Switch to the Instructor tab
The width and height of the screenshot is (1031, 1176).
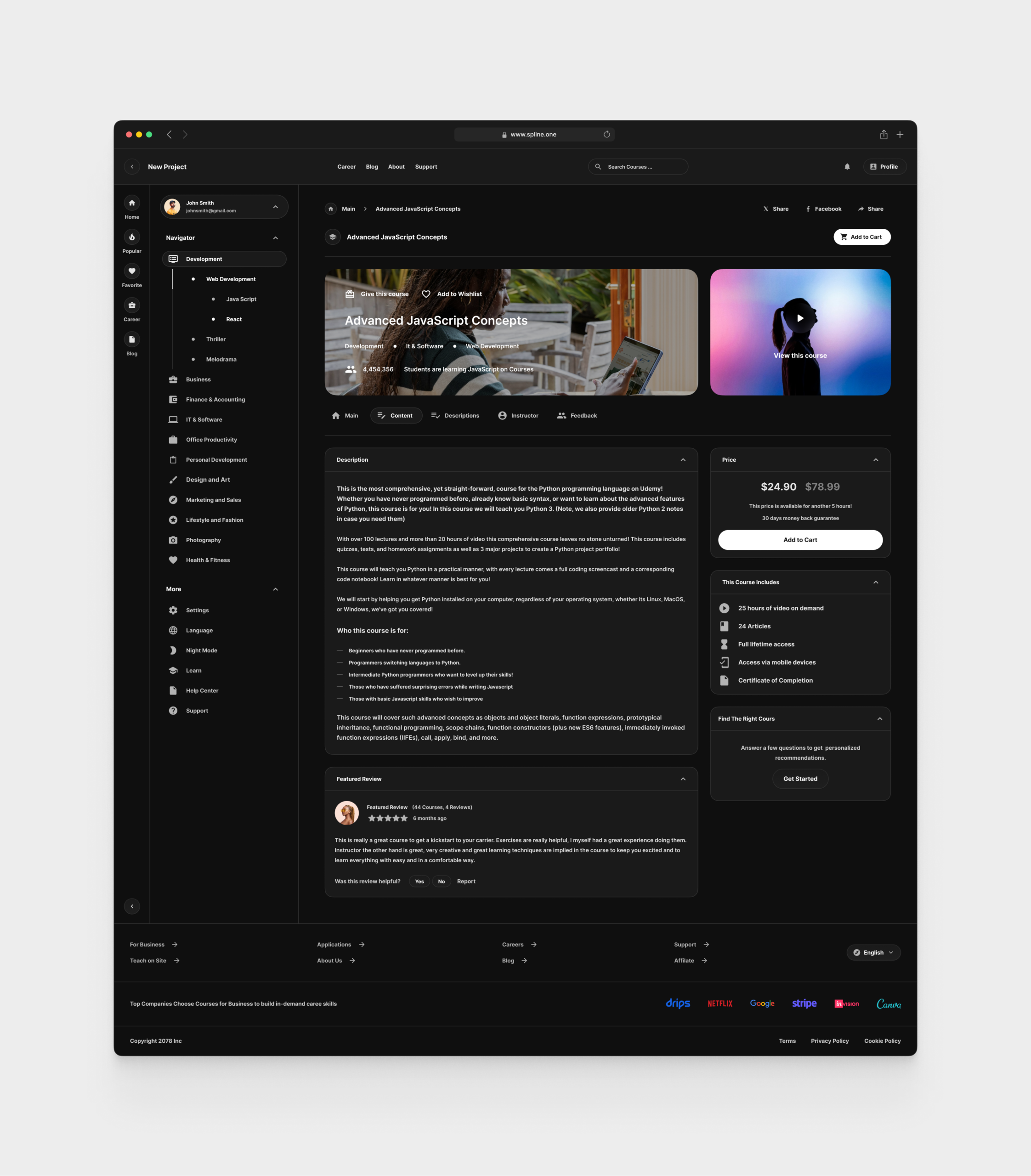(x=518, y=415)
